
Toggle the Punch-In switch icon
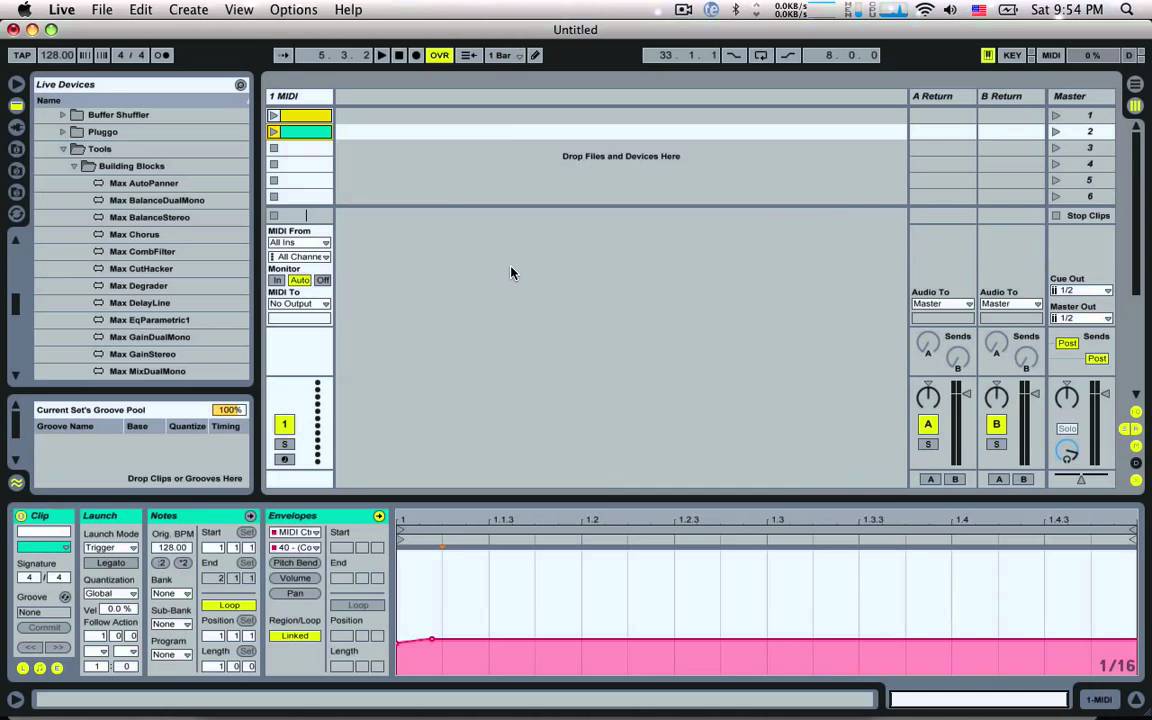733,55
